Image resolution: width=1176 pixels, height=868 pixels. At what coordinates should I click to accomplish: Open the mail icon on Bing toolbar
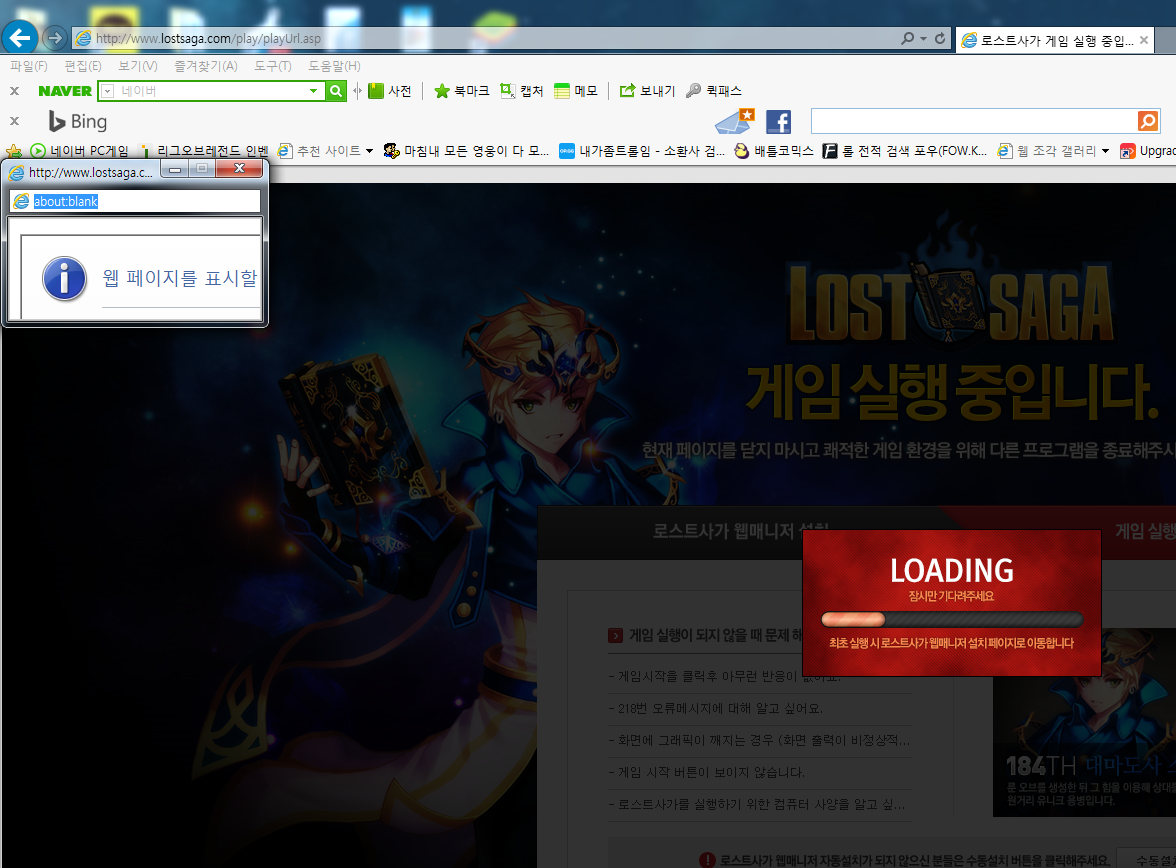click(x=735, y=120)
